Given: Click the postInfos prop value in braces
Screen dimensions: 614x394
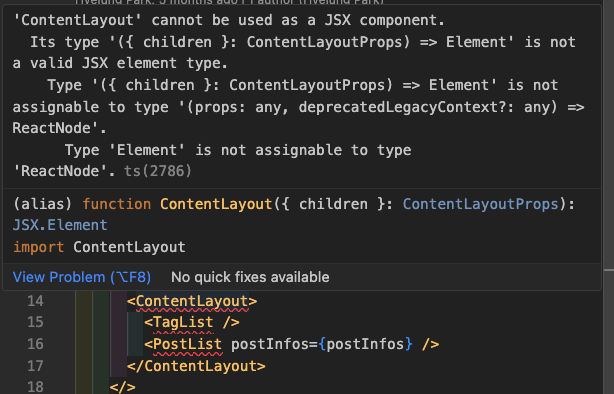Looking at the screenshot, I should [365, 344].
